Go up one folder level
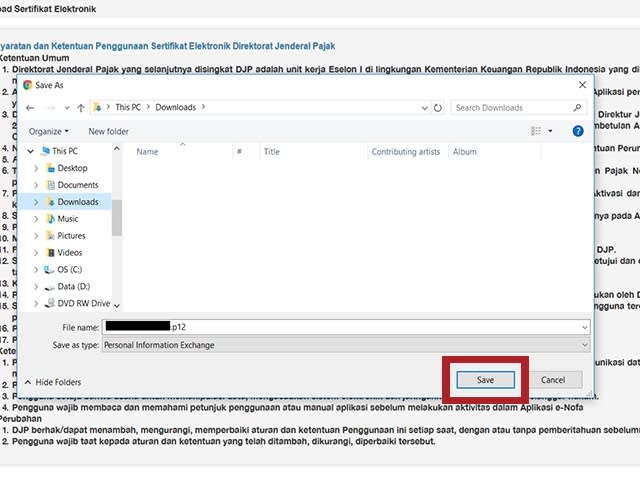 coord(80,107)
